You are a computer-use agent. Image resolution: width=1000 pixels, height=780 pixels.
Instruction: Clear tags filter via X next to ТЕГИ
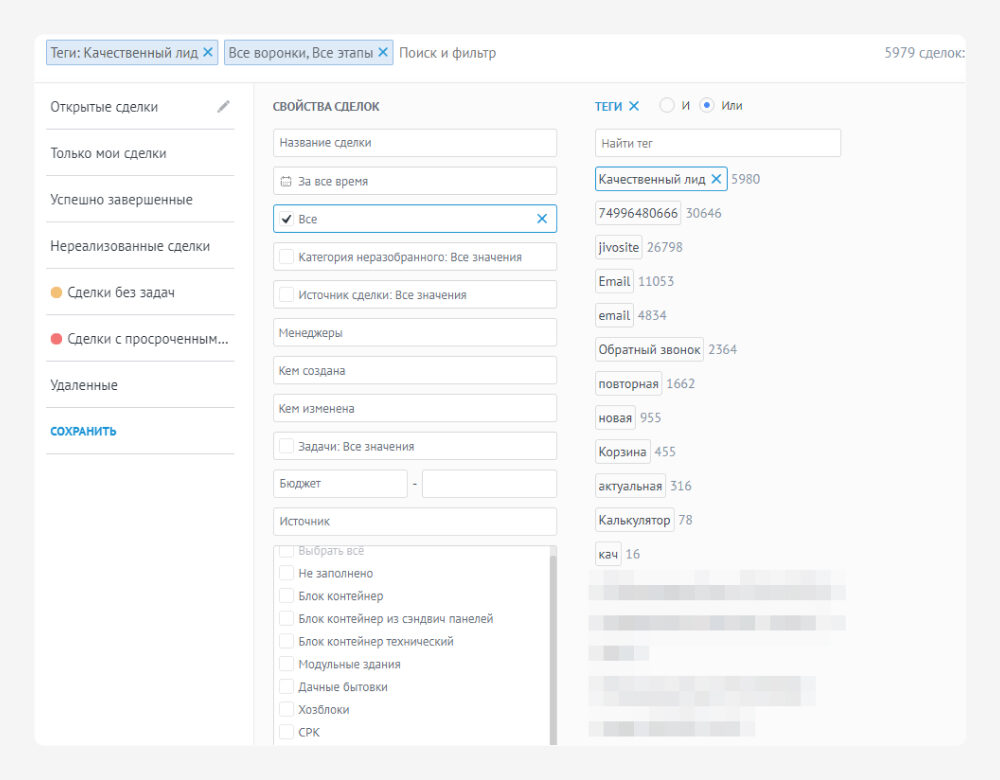point(634,106)
